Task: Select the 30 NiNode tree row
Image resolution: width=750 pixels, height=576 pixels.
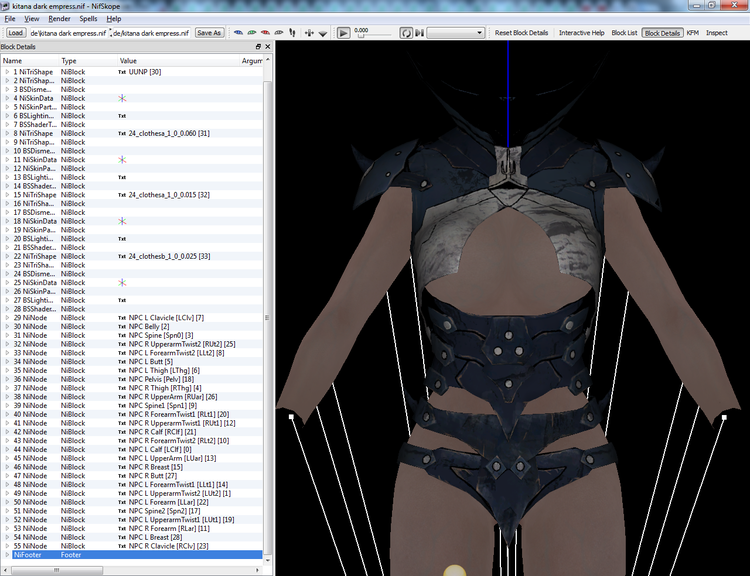Action: (132, 326)
